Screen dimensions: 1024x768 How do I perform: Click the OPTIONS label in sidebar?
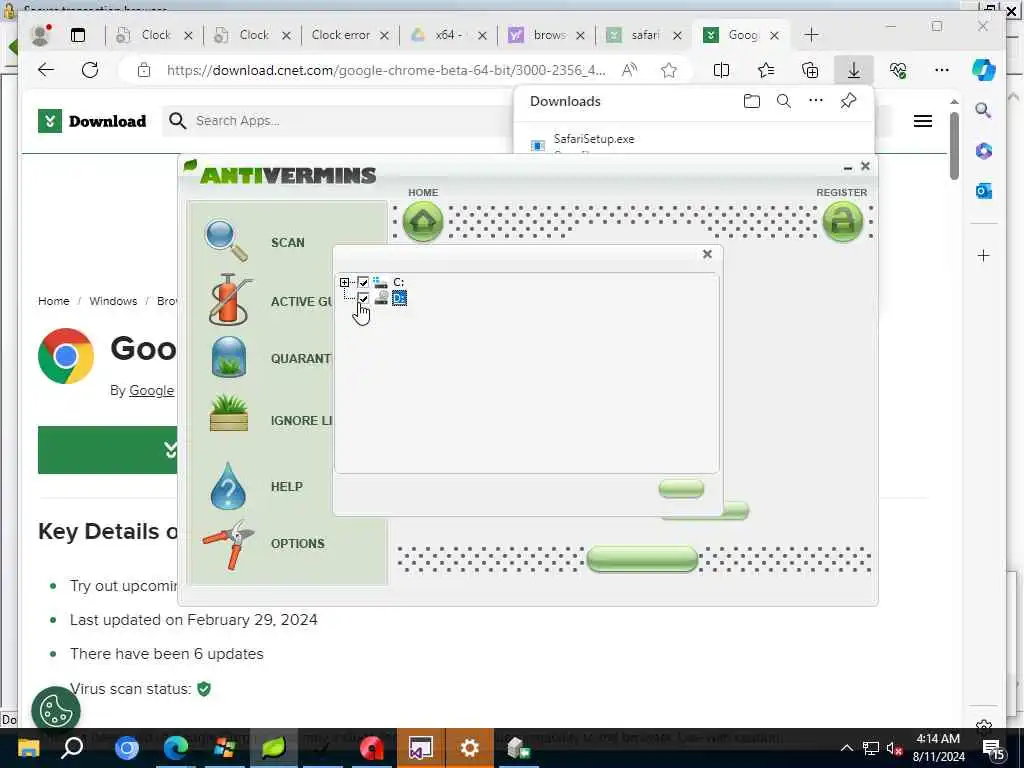tap(297, 543)
